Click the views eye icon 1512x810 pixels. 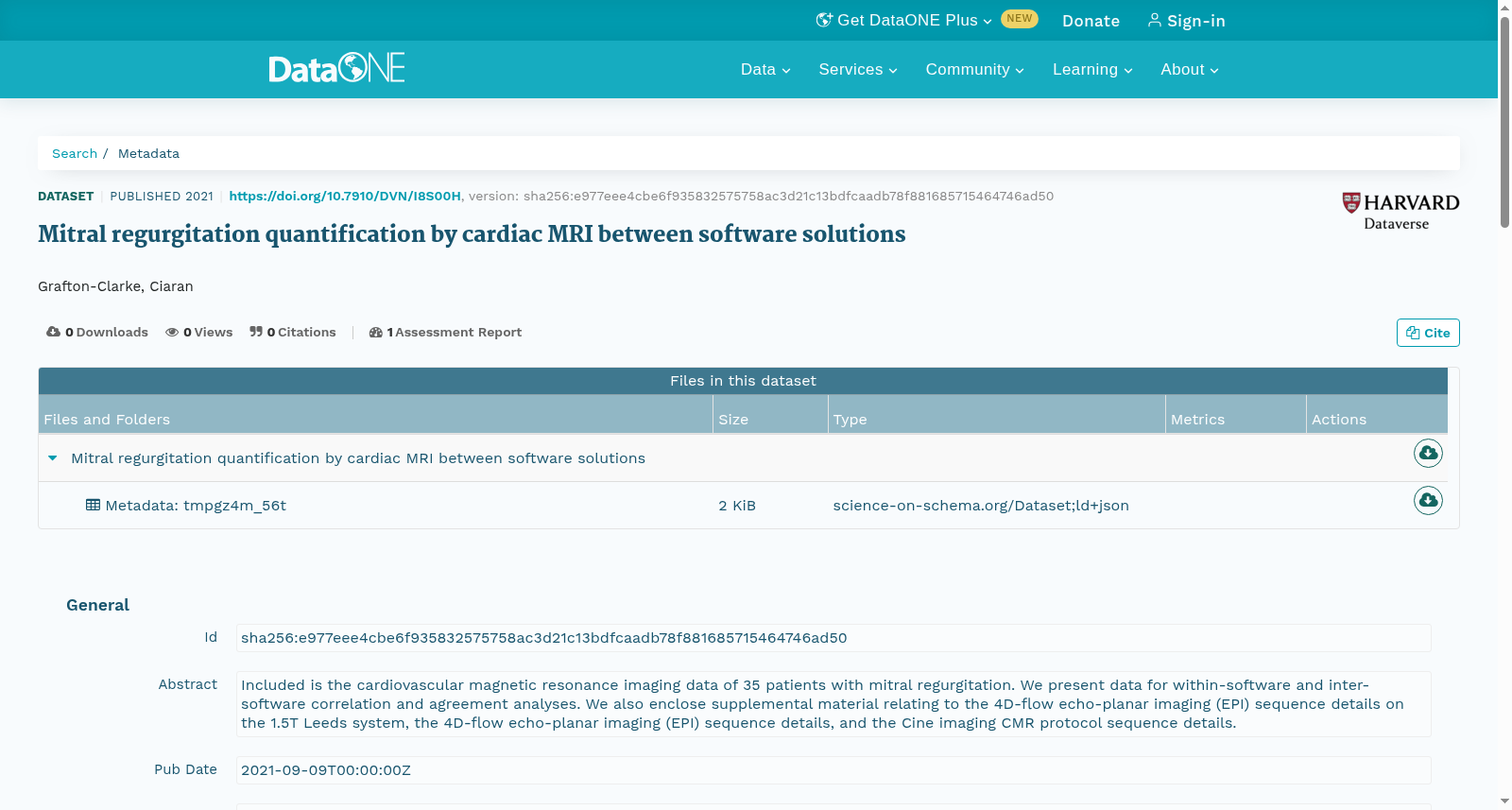(x=172, y=332)
